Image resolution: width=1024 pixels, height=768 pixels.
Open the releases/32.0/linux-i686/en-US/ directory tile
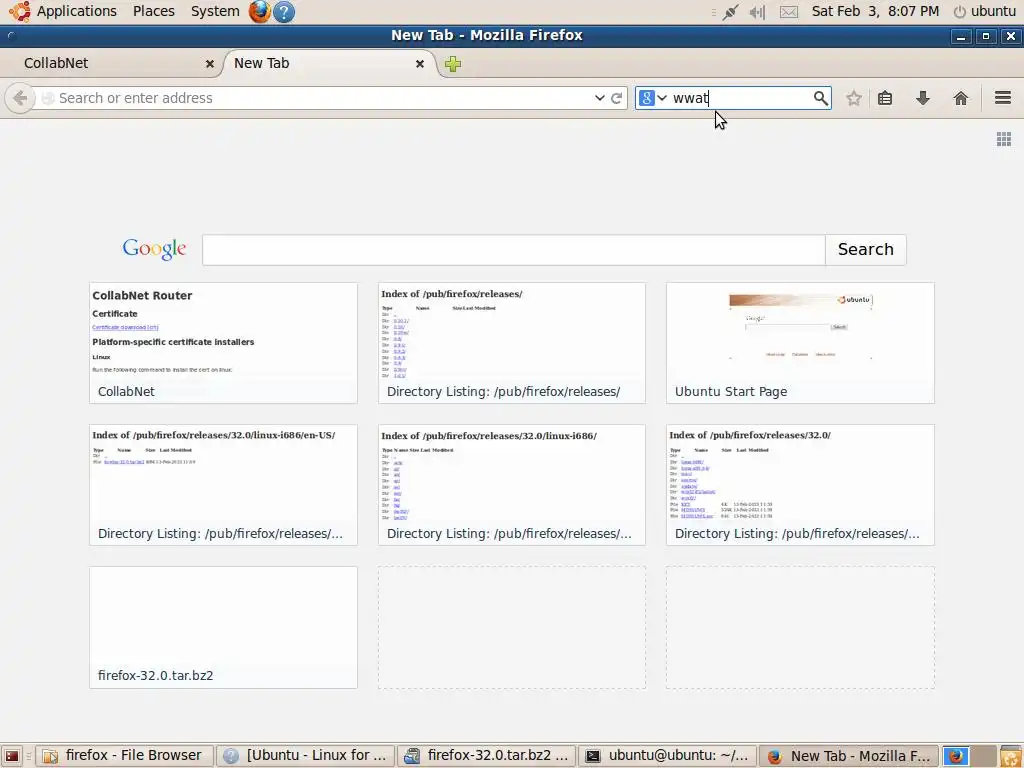(x=223, y=485)
